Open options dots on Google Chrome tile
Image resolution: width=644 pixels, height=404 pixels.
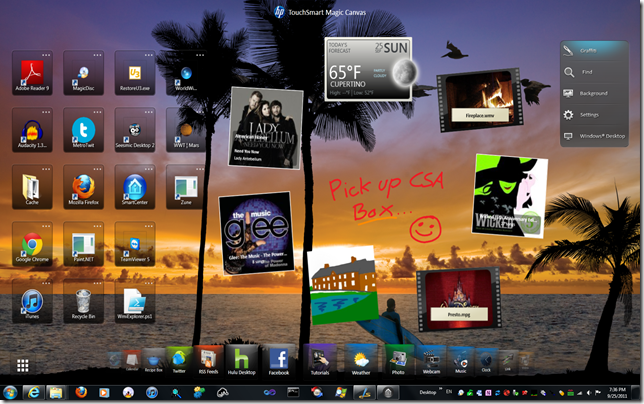pyautogui.click(x=46, y=226)
